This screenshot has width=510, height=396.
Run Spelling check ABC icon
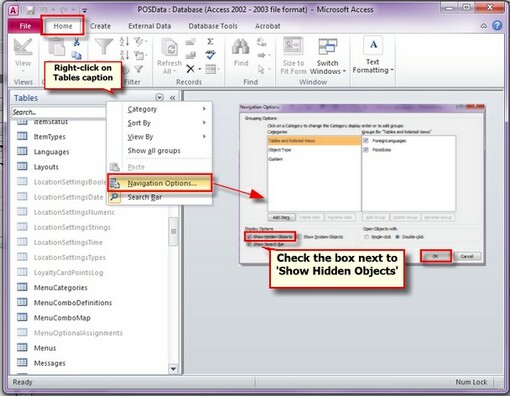(210, 55)
